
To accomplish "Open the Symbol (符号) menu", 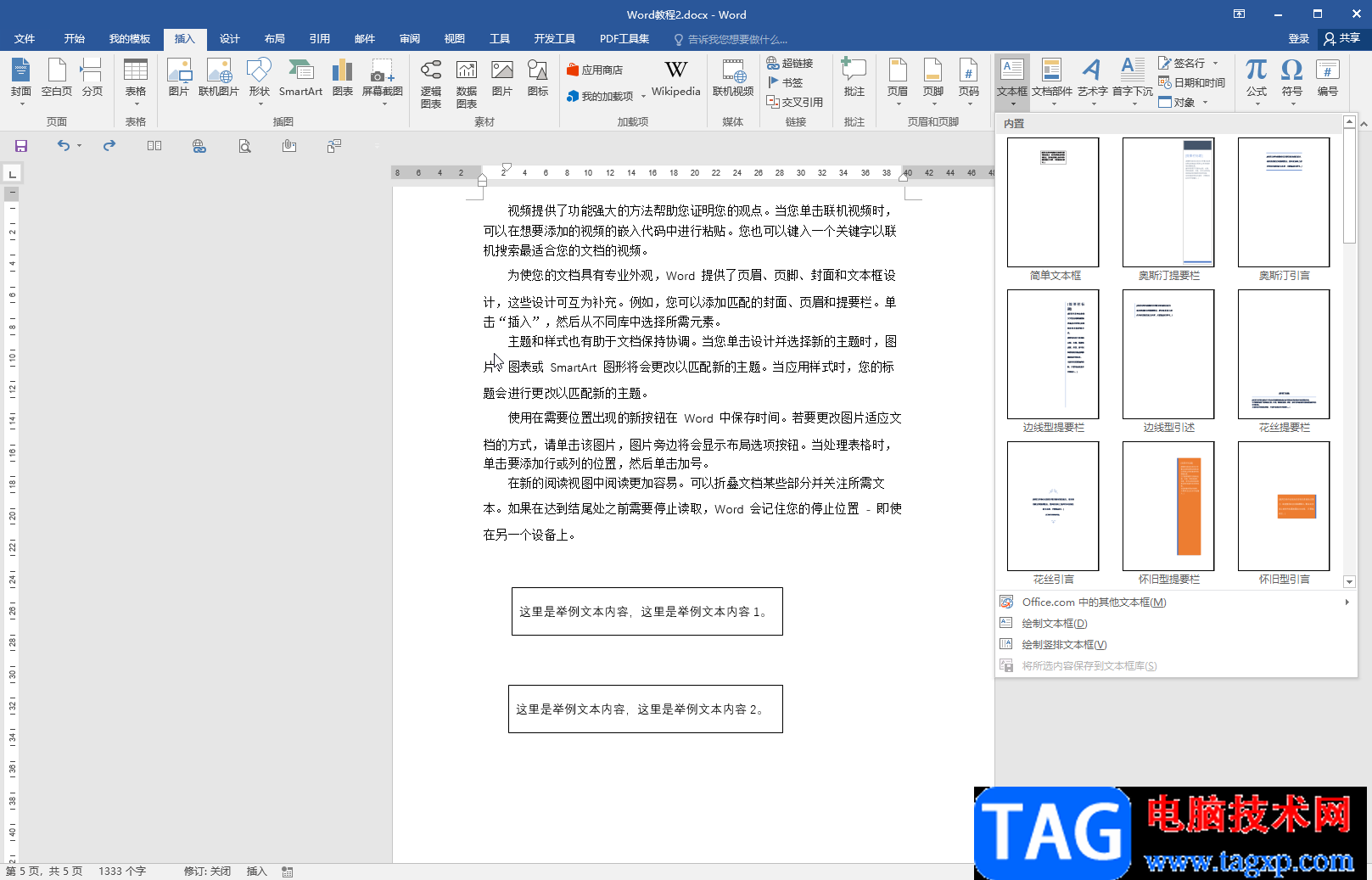I will tap(1292, 81).
